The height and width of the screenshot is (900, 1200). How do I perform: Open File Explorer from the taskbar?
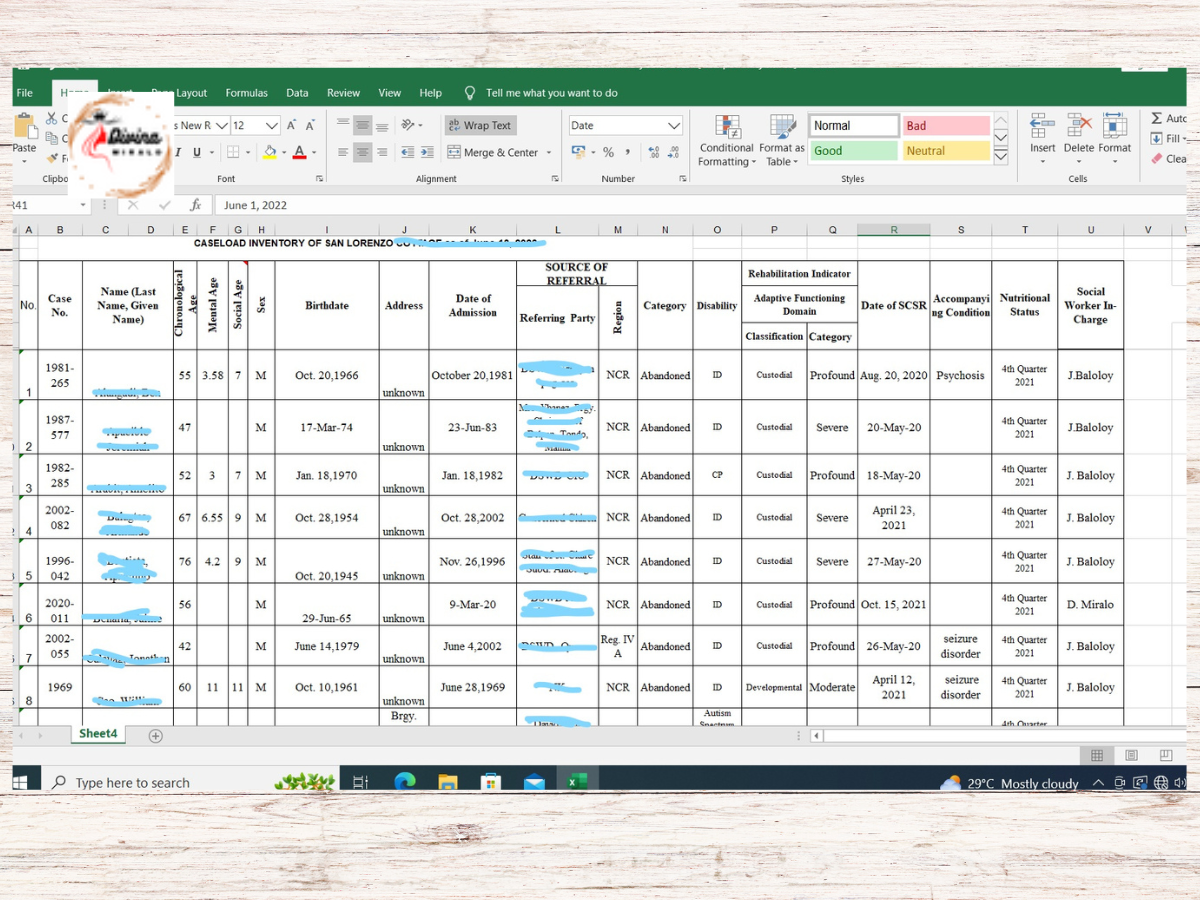coord(447,782)
